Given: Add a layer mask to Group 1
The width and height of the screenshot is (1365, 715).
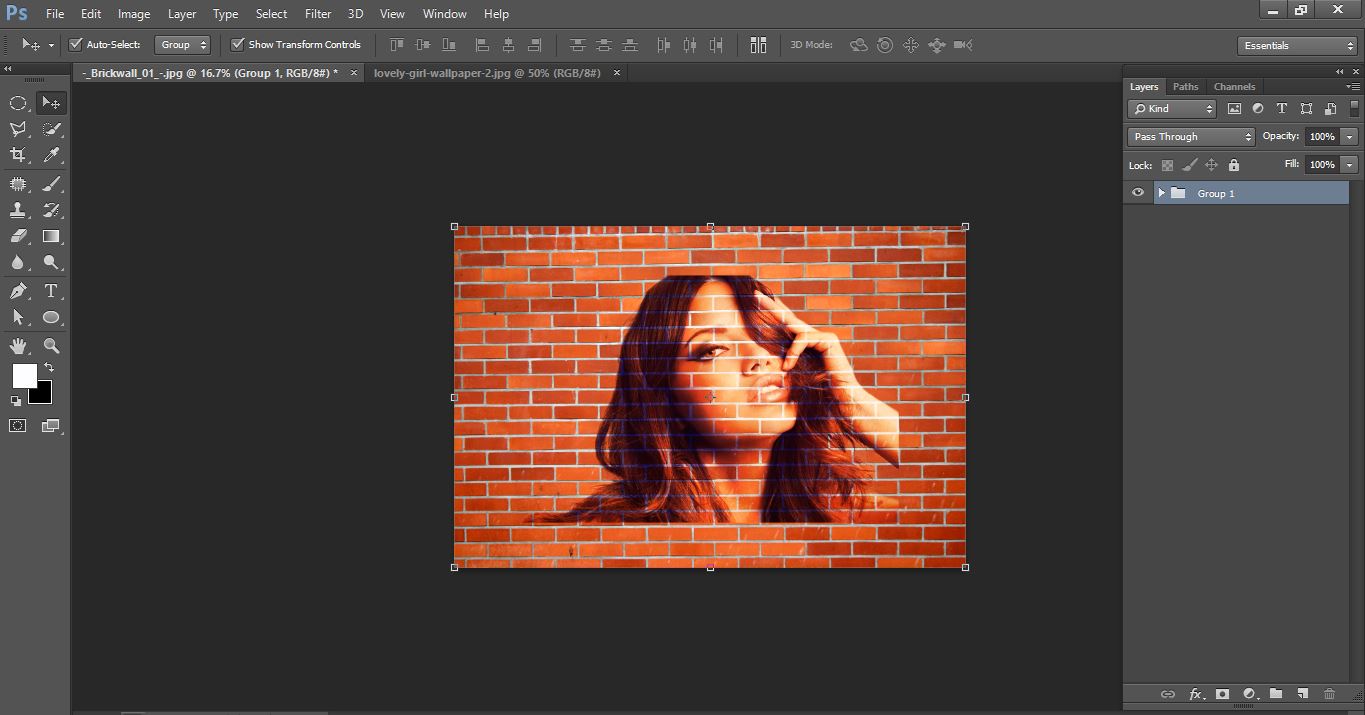Looking at the screenshot, I should pos(1223,693).
